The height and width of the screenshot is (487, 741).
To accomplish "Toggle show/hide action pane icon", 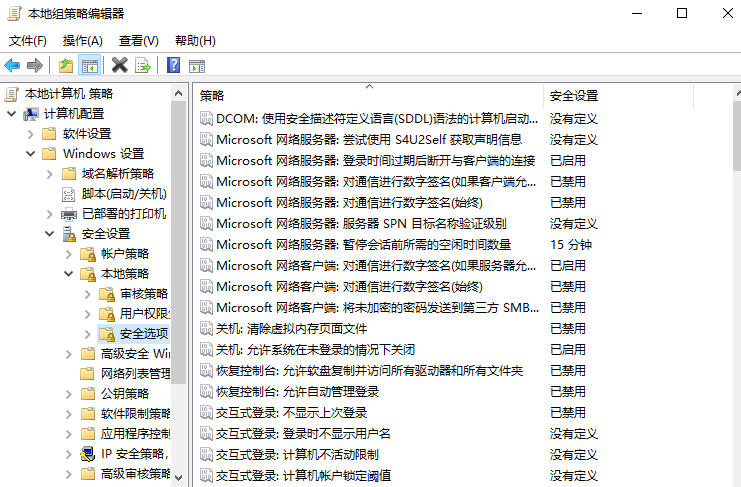I will [x=197, y=66].
